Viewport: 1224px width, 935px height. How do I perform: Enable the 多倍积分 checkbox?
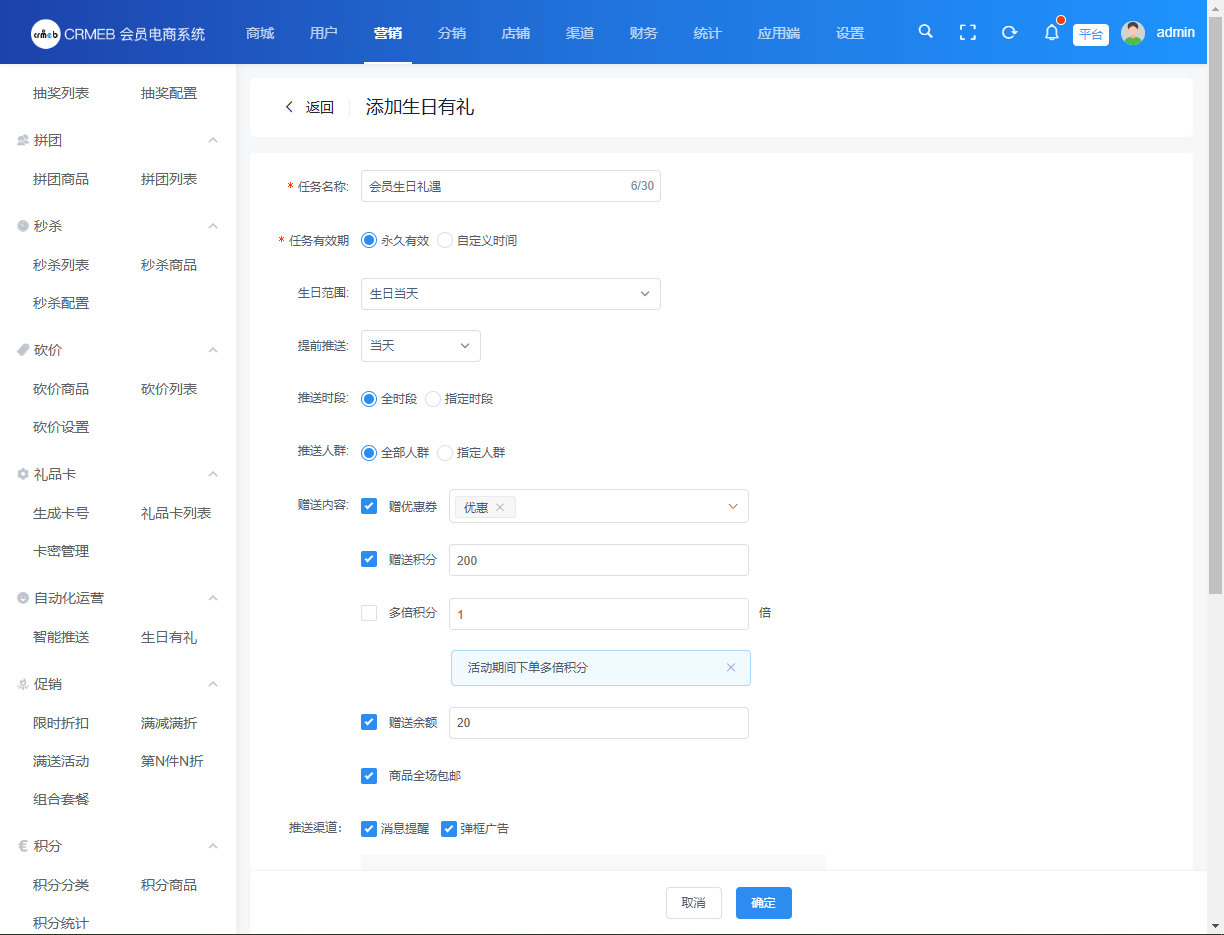pos(369,613)
